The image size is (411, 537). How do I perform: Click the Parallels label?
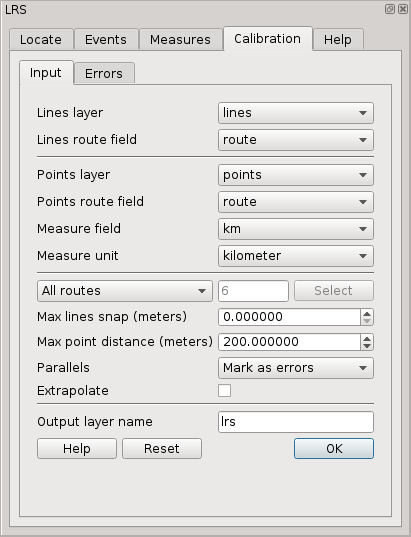(x=63, y=368)
